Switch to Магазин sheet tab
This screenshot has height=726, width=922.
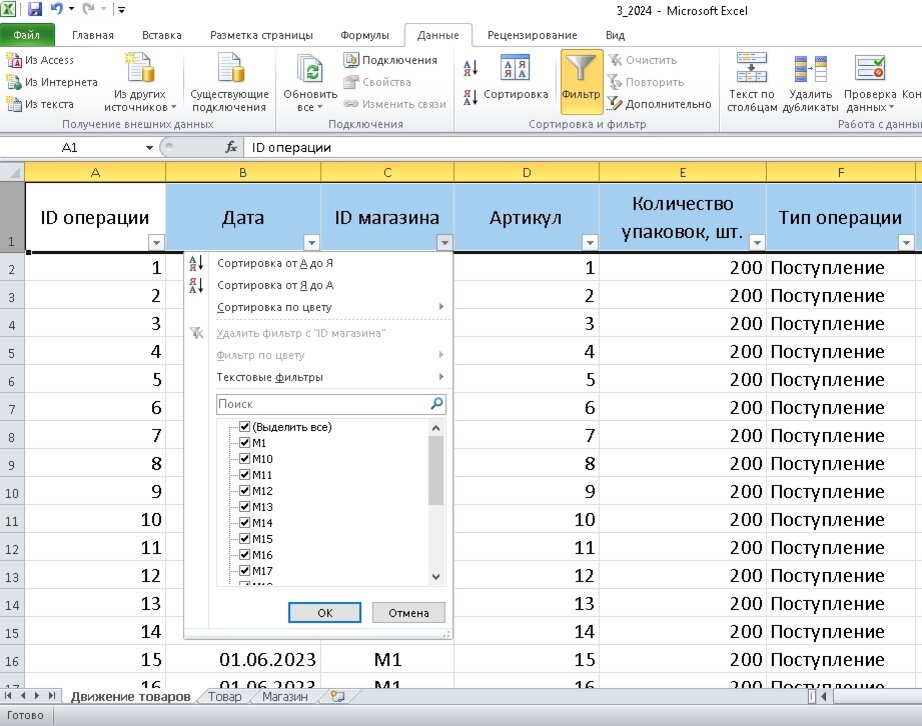click(x=285, y=696)
